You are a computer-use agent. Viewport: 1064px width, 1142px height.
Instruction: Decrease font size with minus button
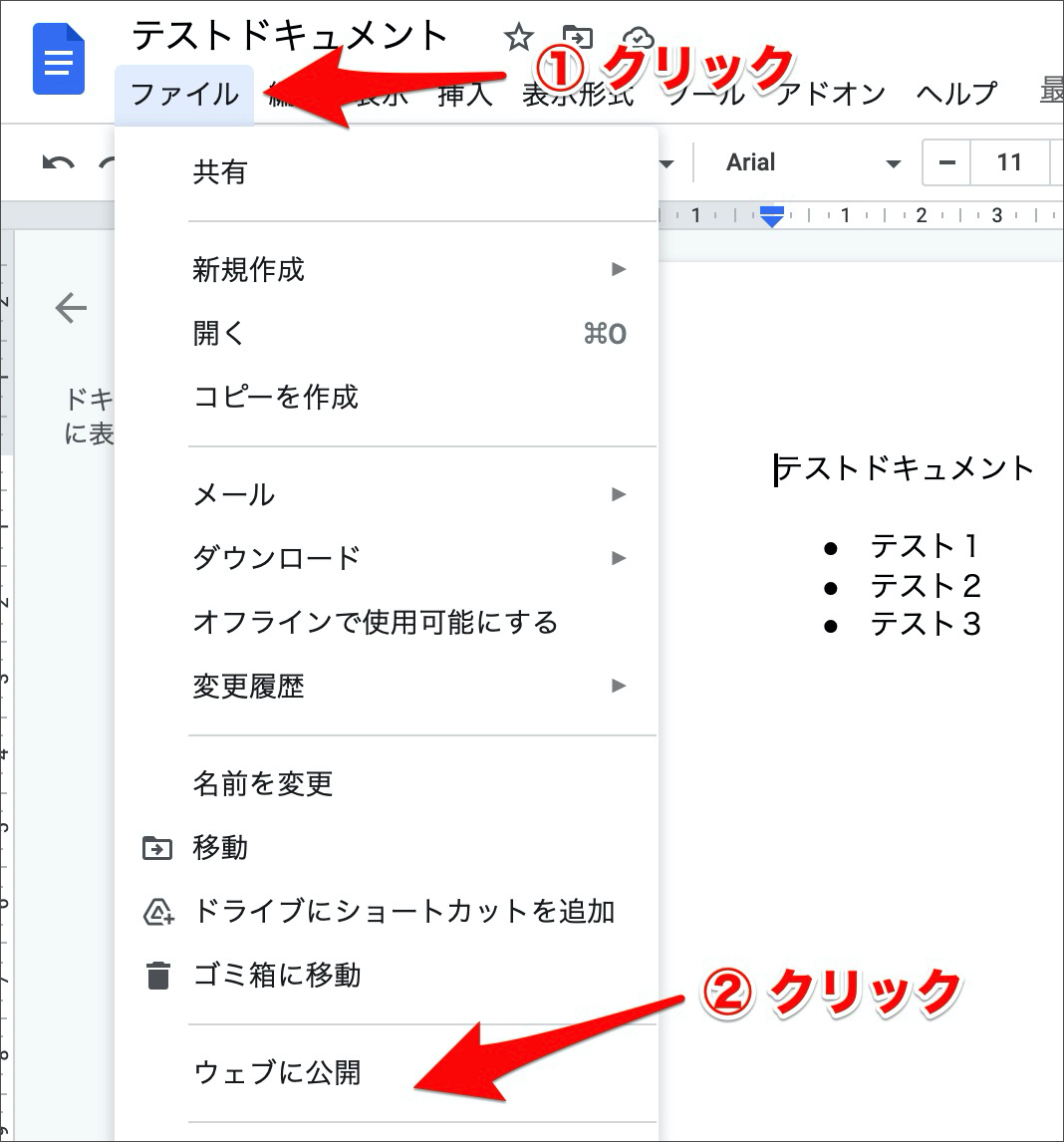click(947, 163)
